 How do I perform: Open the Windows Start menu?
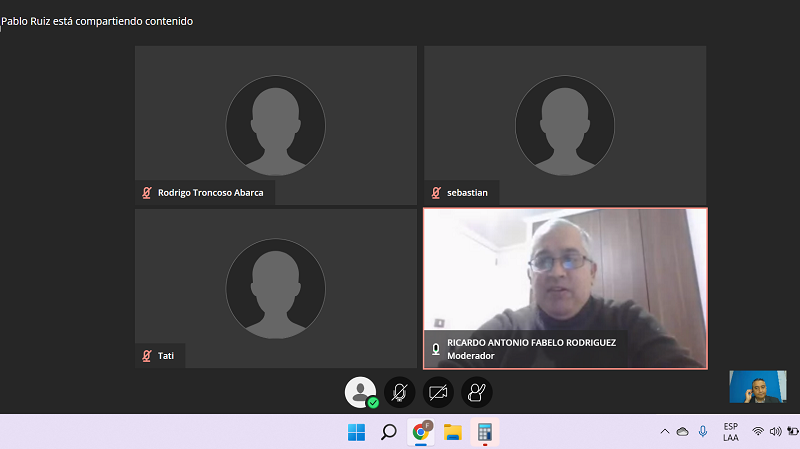pyautogui.click(x=357, y=432)
